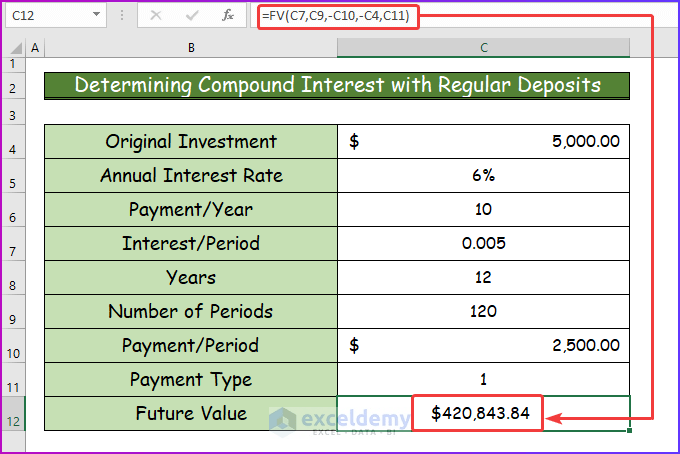
Task: Click the Name Box showing C12
Action: pyautogui.click(x=55, y=16)
